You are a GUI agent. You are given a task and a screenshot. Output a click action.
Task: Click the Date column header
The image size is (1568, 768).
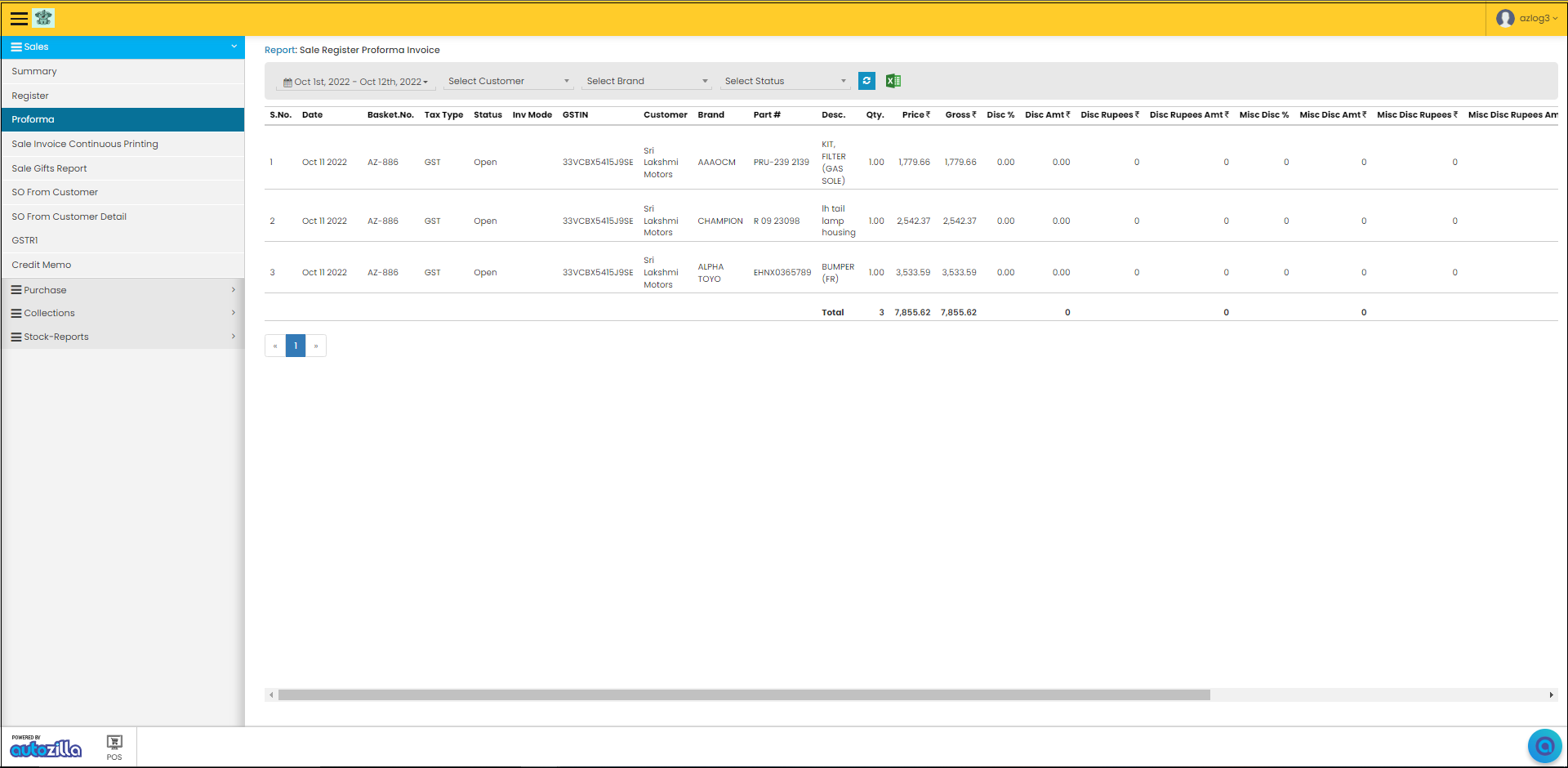tap(312, 115)
